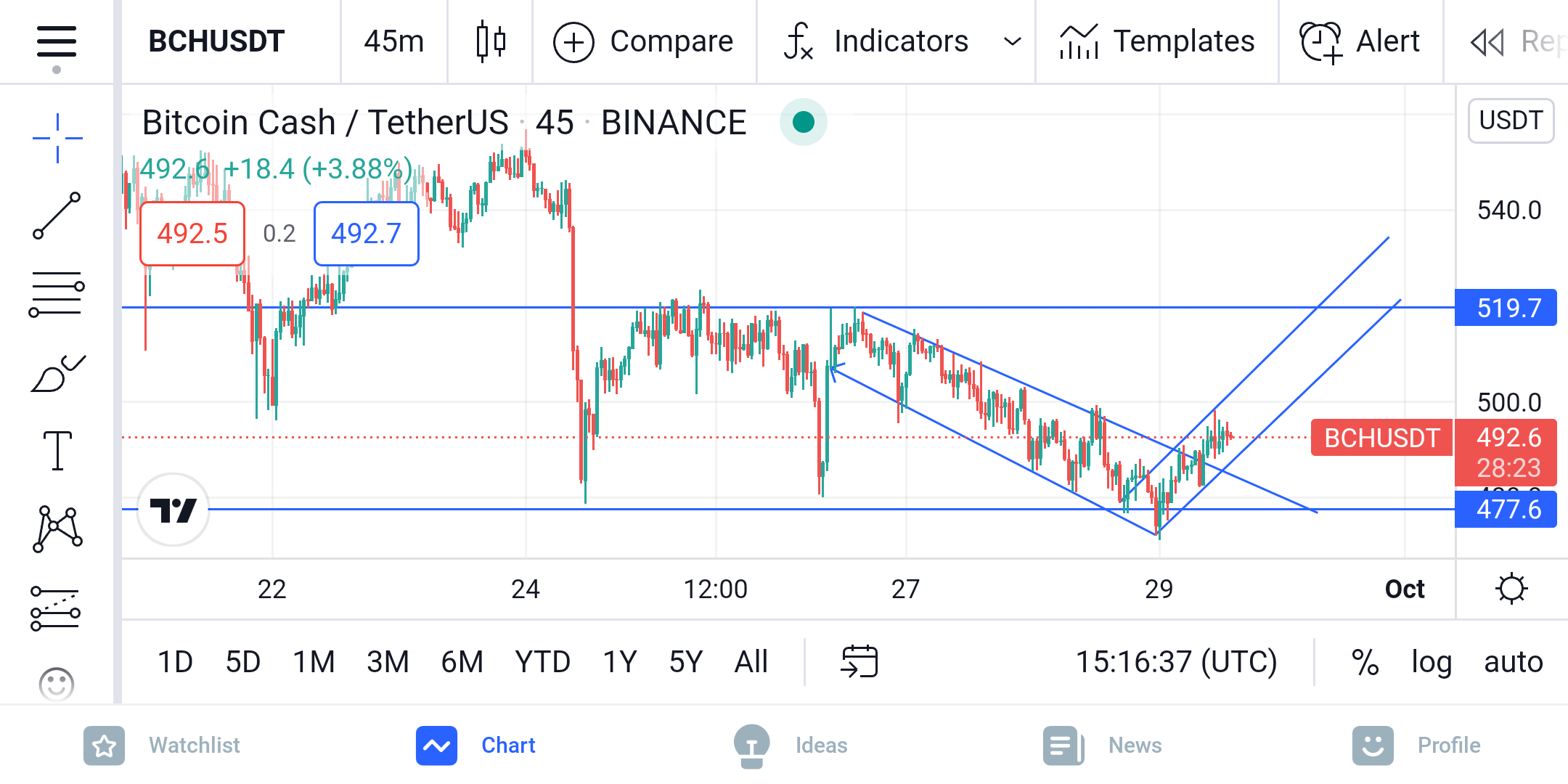Select the brush drawing tool
Viewport: 1568px width, 784px height.
58,373
